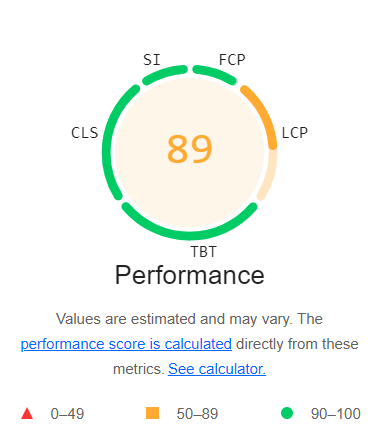The height and width of the screenshot is (438, 380).
Task: Open the 'performance score is calculated' link
Action: click(x=126, y=344)
